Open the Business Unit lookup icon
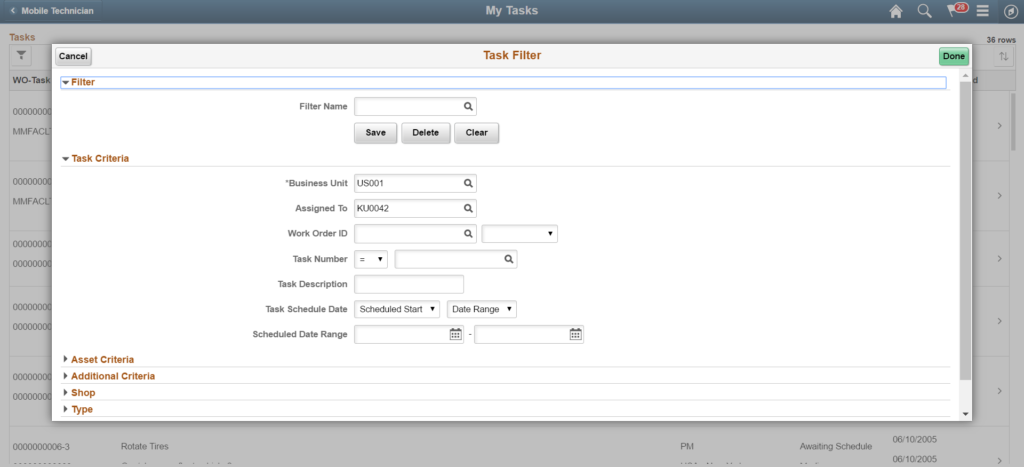 (x=467, y=184)
